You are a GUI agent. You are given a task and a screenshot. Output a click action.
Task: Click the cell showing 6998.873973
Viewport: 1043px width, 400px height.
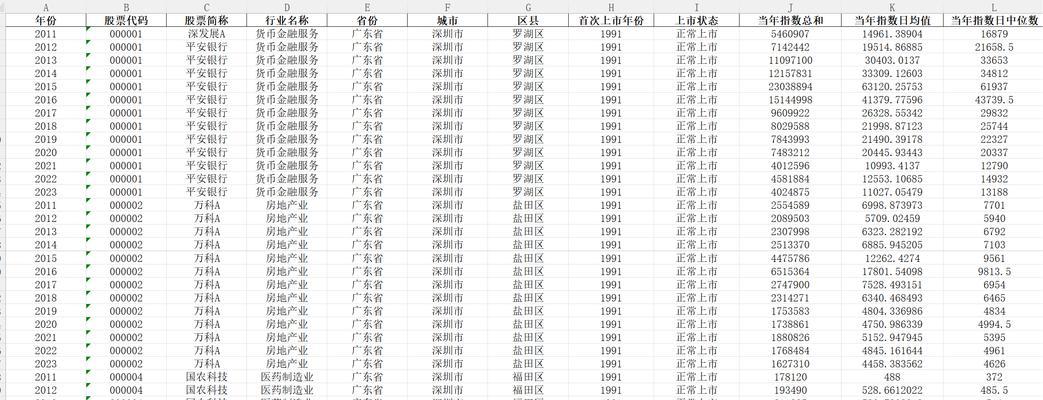892,206
